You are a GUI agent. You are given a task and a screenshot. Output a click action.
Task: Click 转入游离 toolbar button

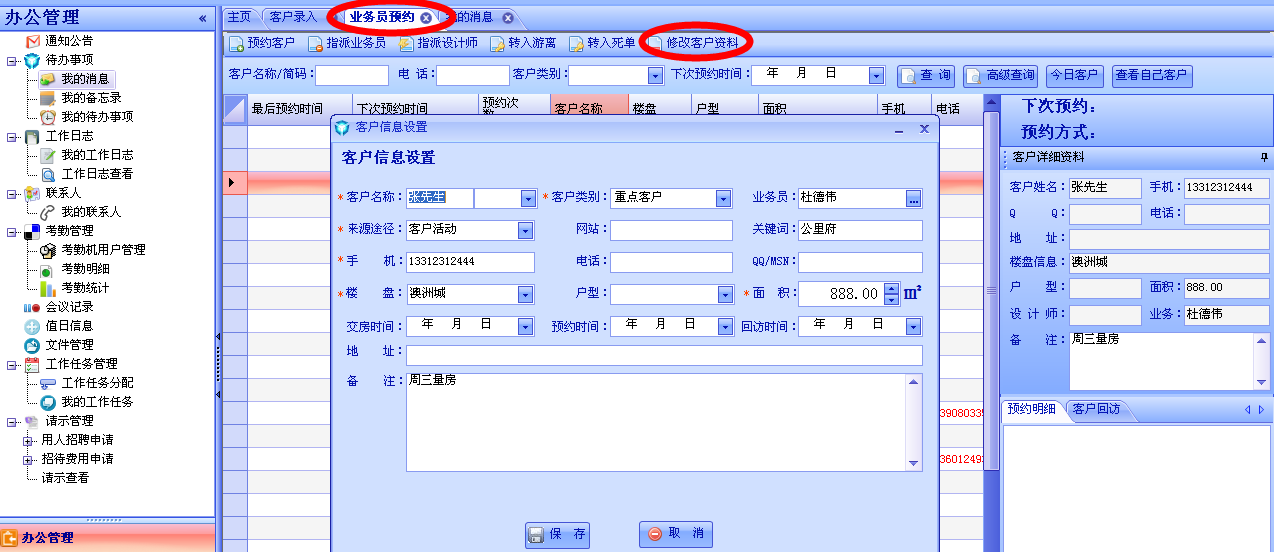click(x=523, y=44)
